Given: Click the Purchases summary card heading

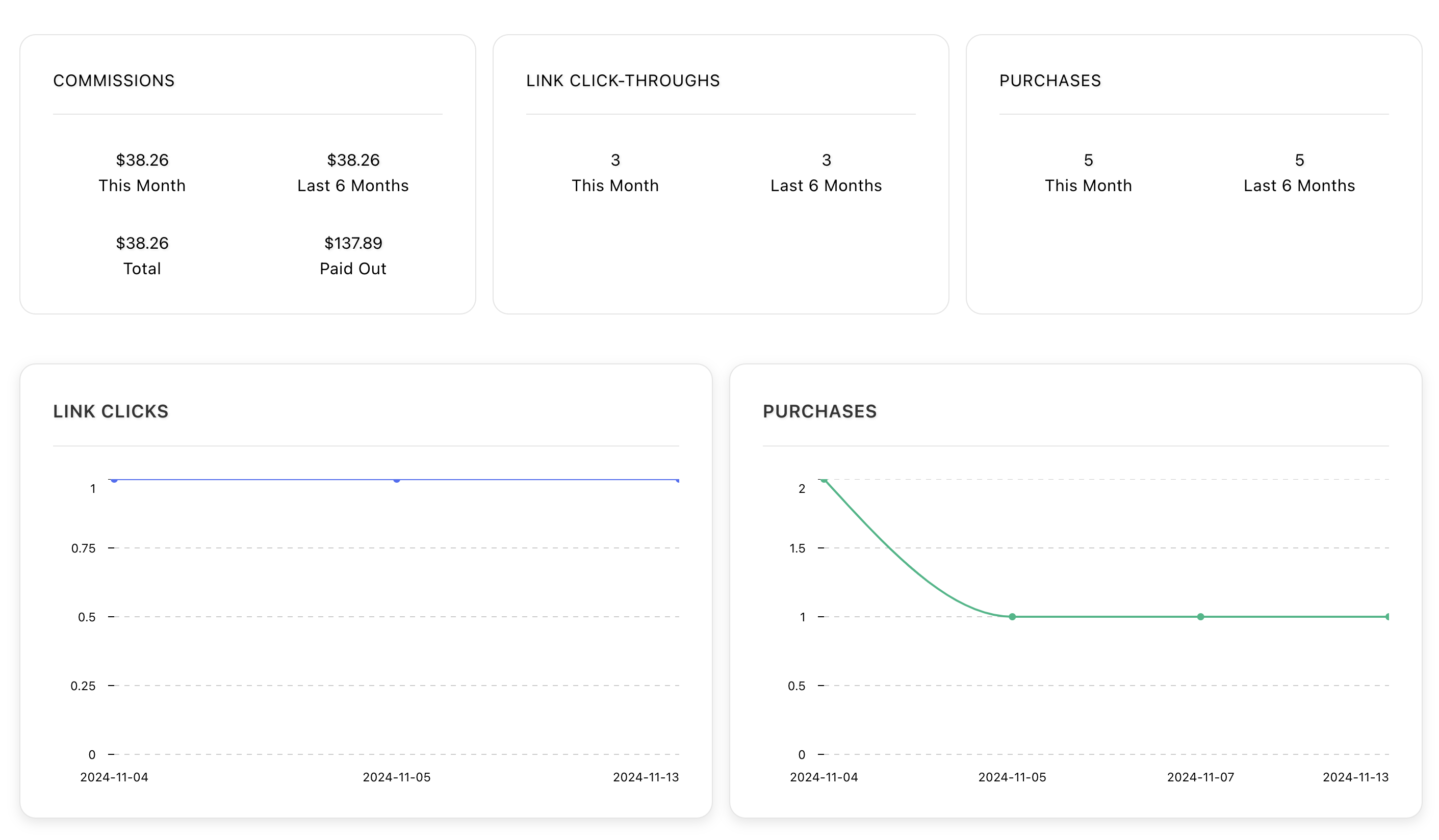Looking at the screenshot, I should click(x=1049, y=81).
